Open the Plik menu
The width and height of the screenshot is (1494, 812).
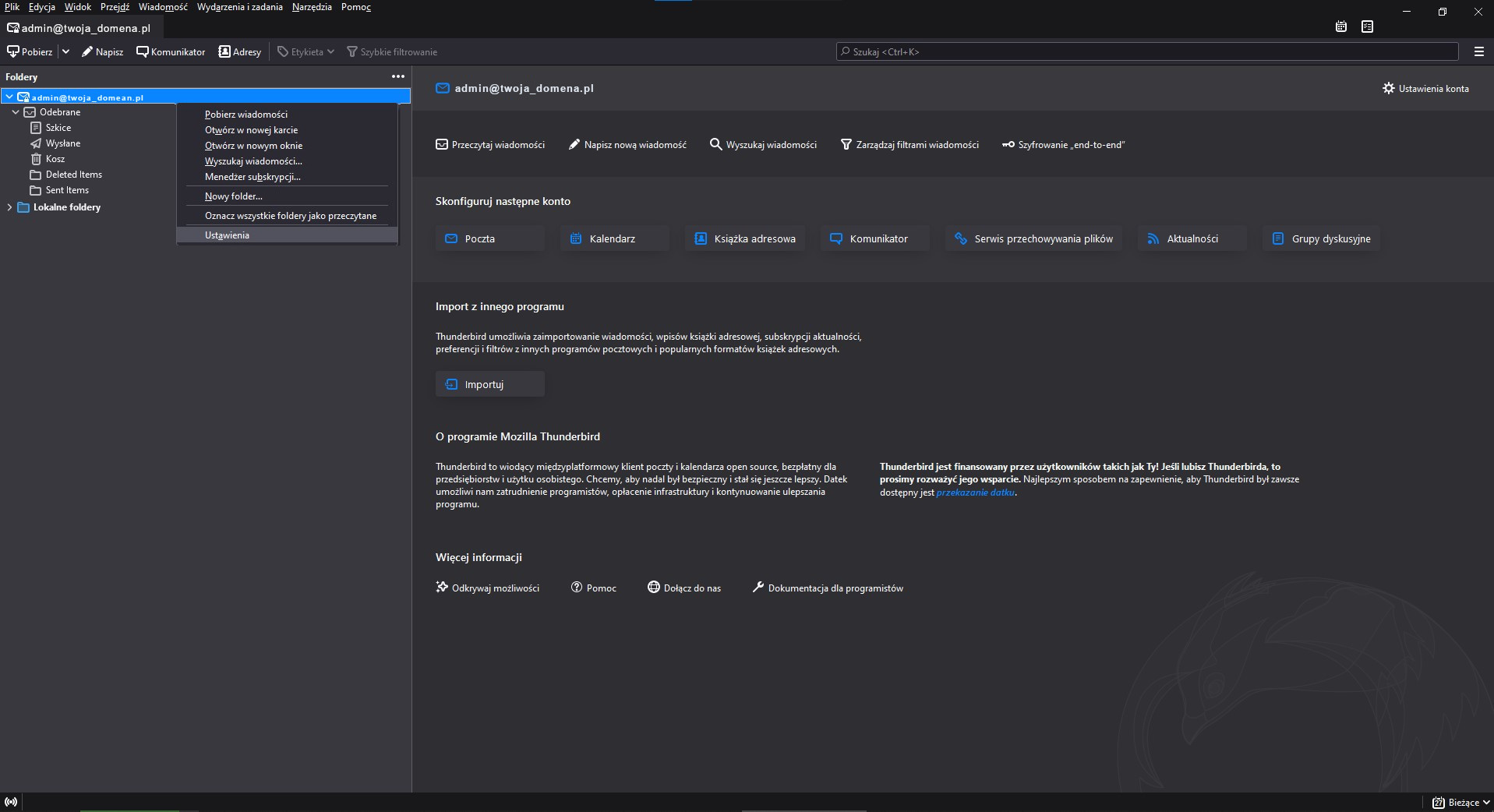[12, 7]
